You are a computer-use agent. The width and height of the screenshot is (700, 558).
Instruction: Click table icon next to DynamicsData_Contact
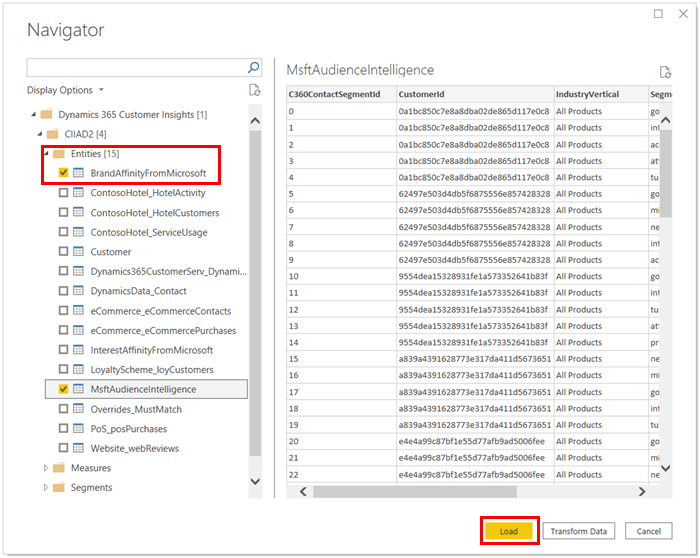click(79, 291)
